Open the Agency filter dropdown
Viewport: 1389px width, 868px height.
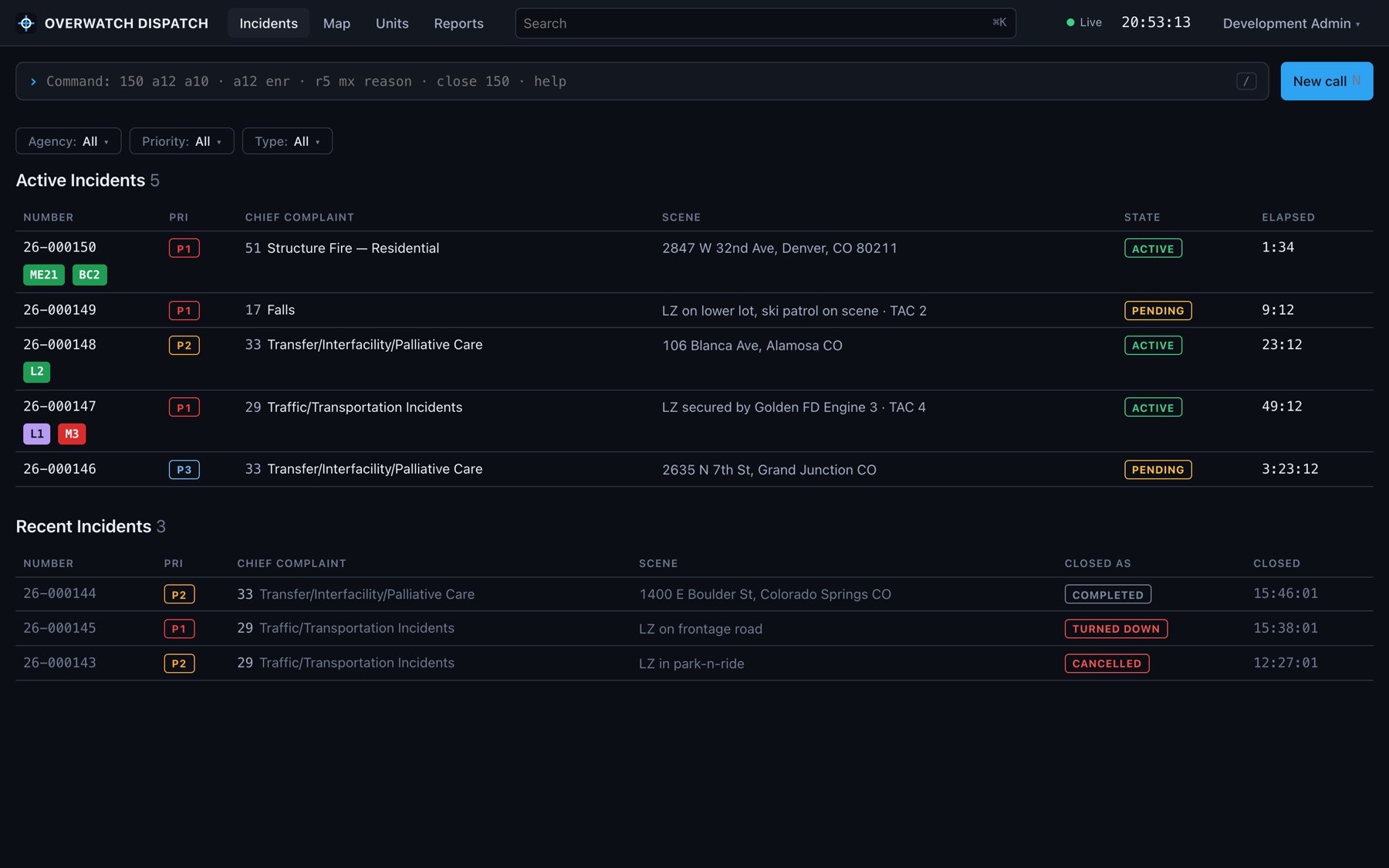tap(69, 141)
